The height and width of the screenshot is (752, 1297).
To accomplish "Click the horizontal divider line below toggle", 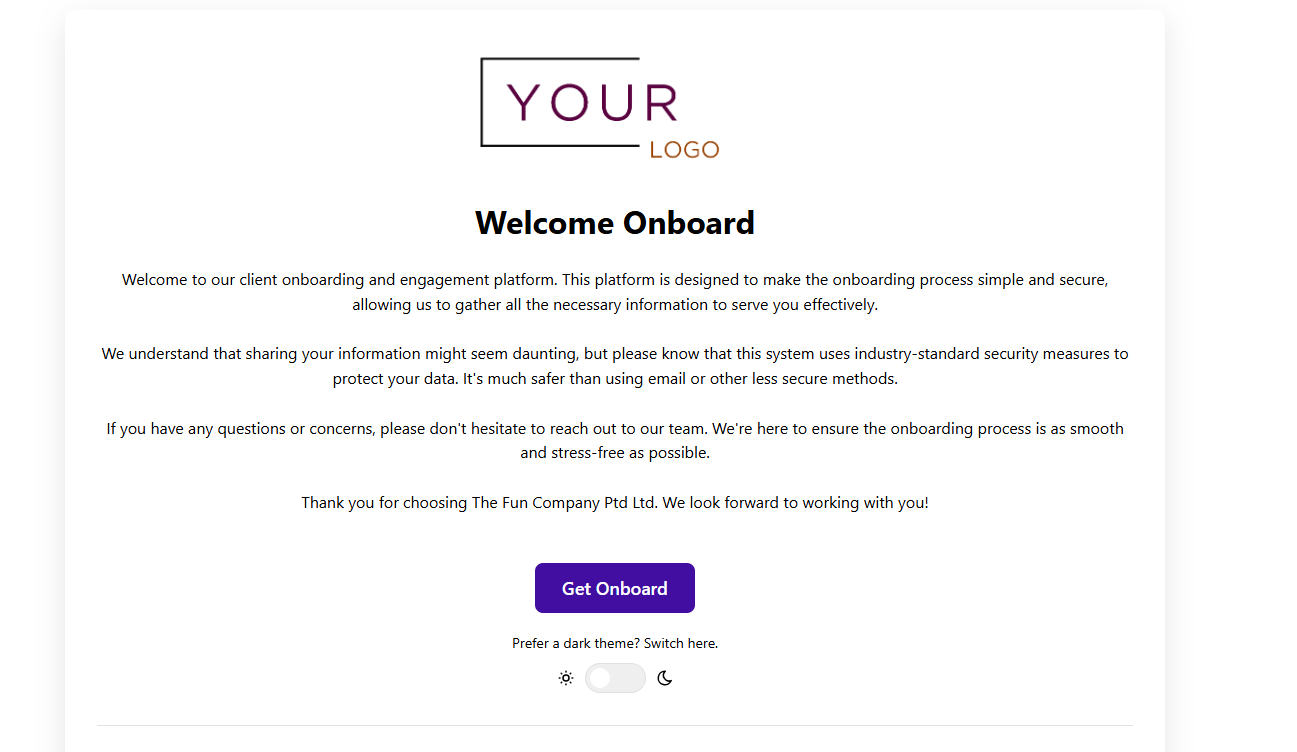I will click(615, 725).
